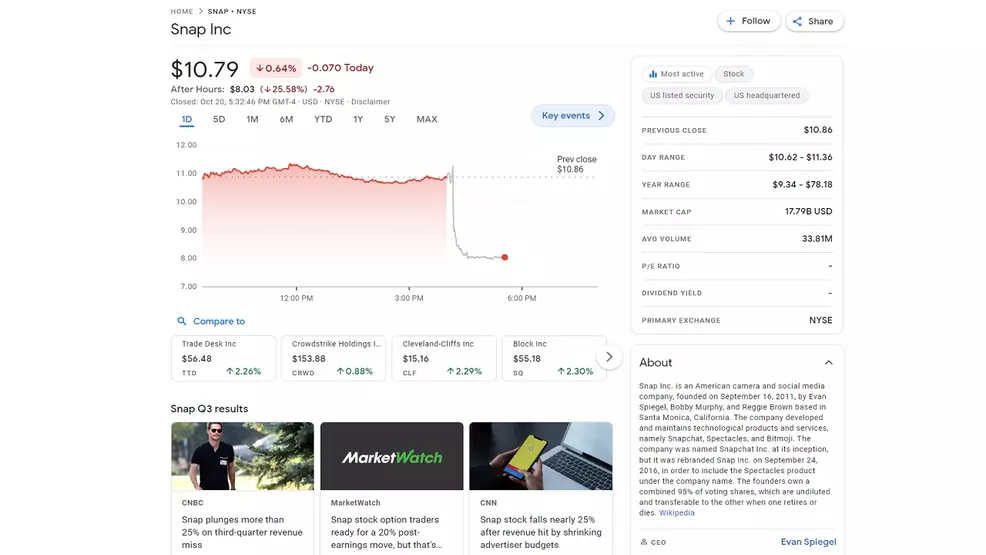The width and height of the screenshot is (986, 555).
Task: Click the Most active bar chart icon
Action: [x=653, y=74]
